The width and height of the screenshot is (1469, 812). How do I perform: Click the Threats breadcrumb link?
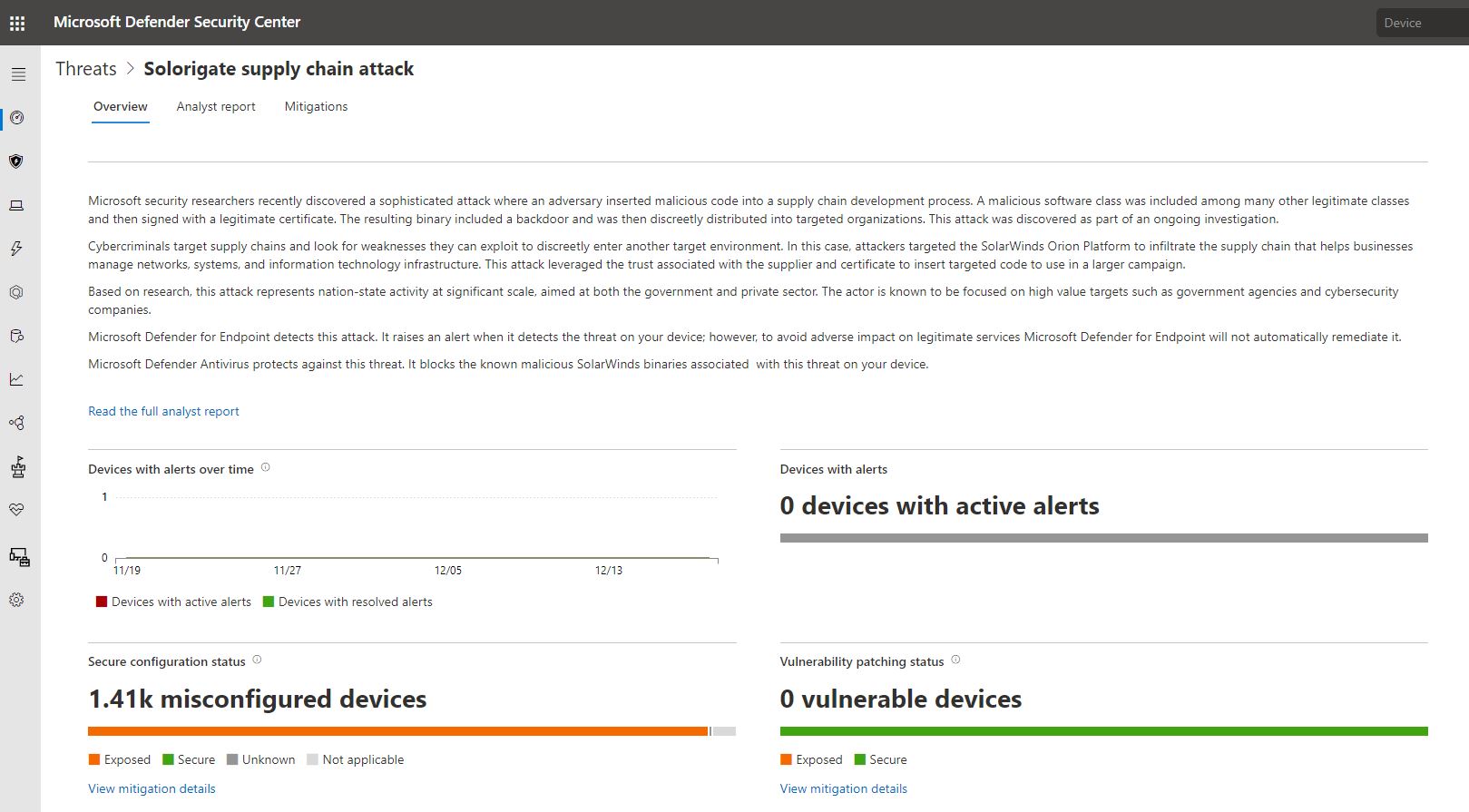point(86,69)
